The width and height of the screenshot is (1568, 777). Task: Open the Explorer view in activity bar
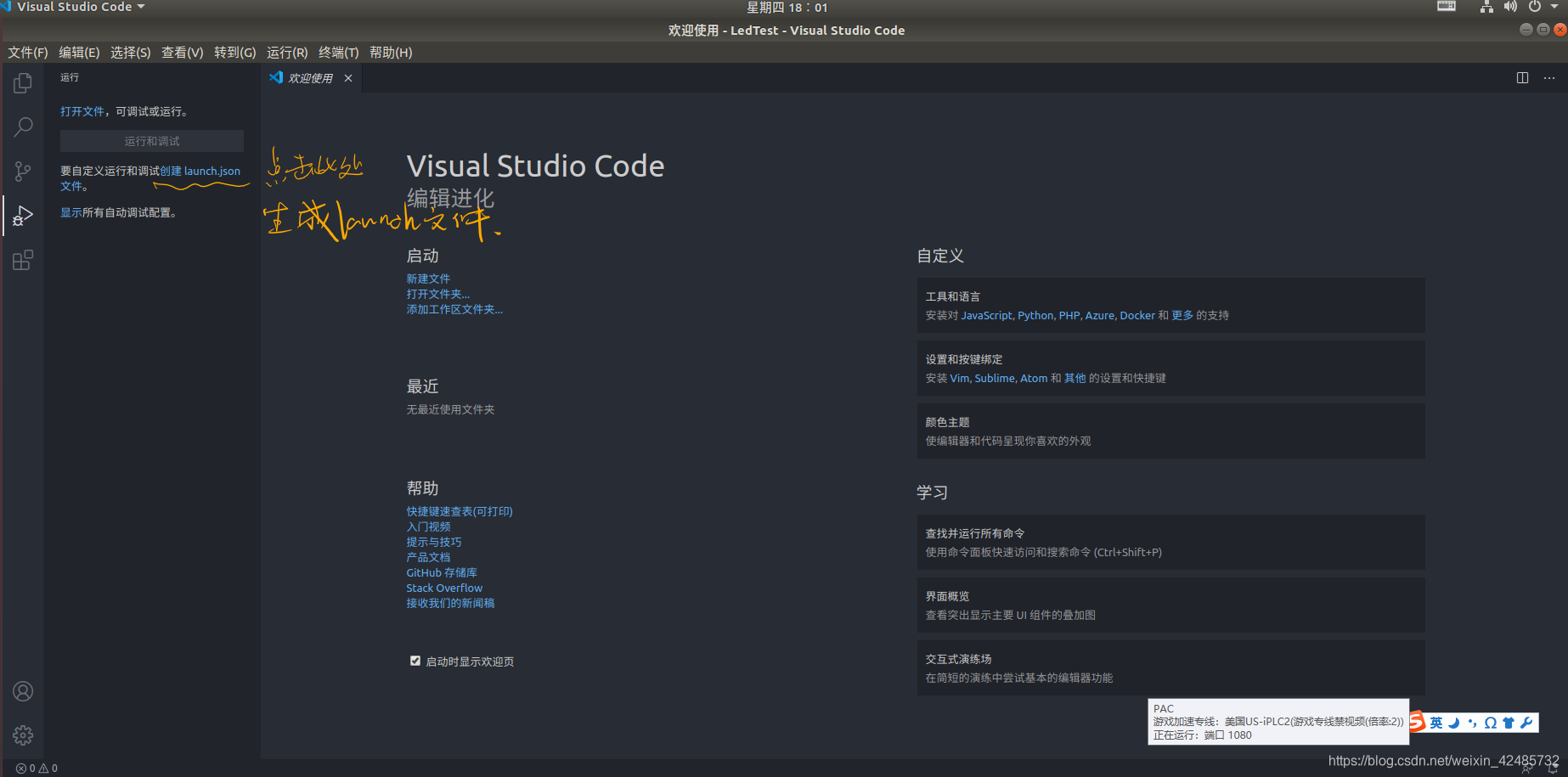tap(23, 83)
